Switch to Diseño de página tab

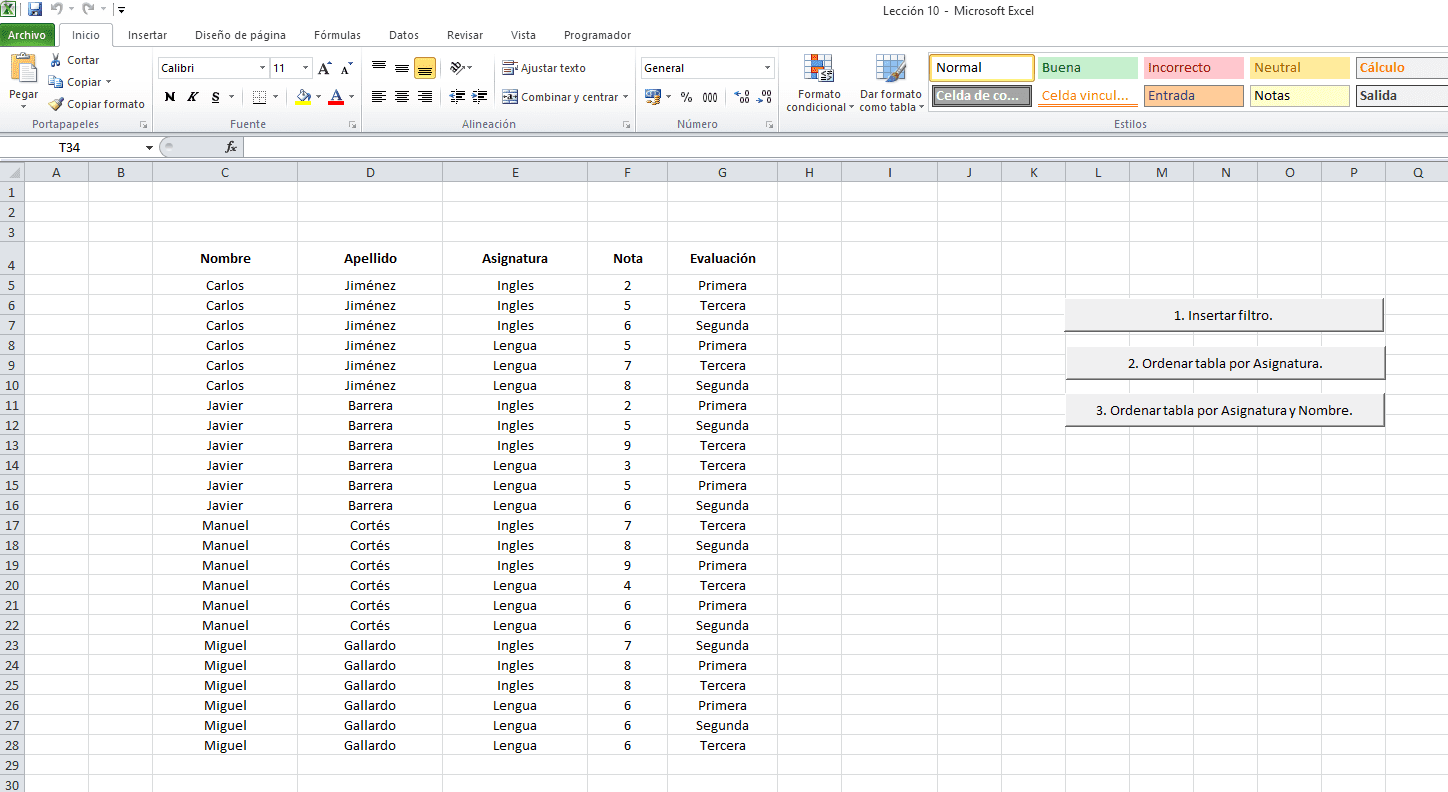240,35
